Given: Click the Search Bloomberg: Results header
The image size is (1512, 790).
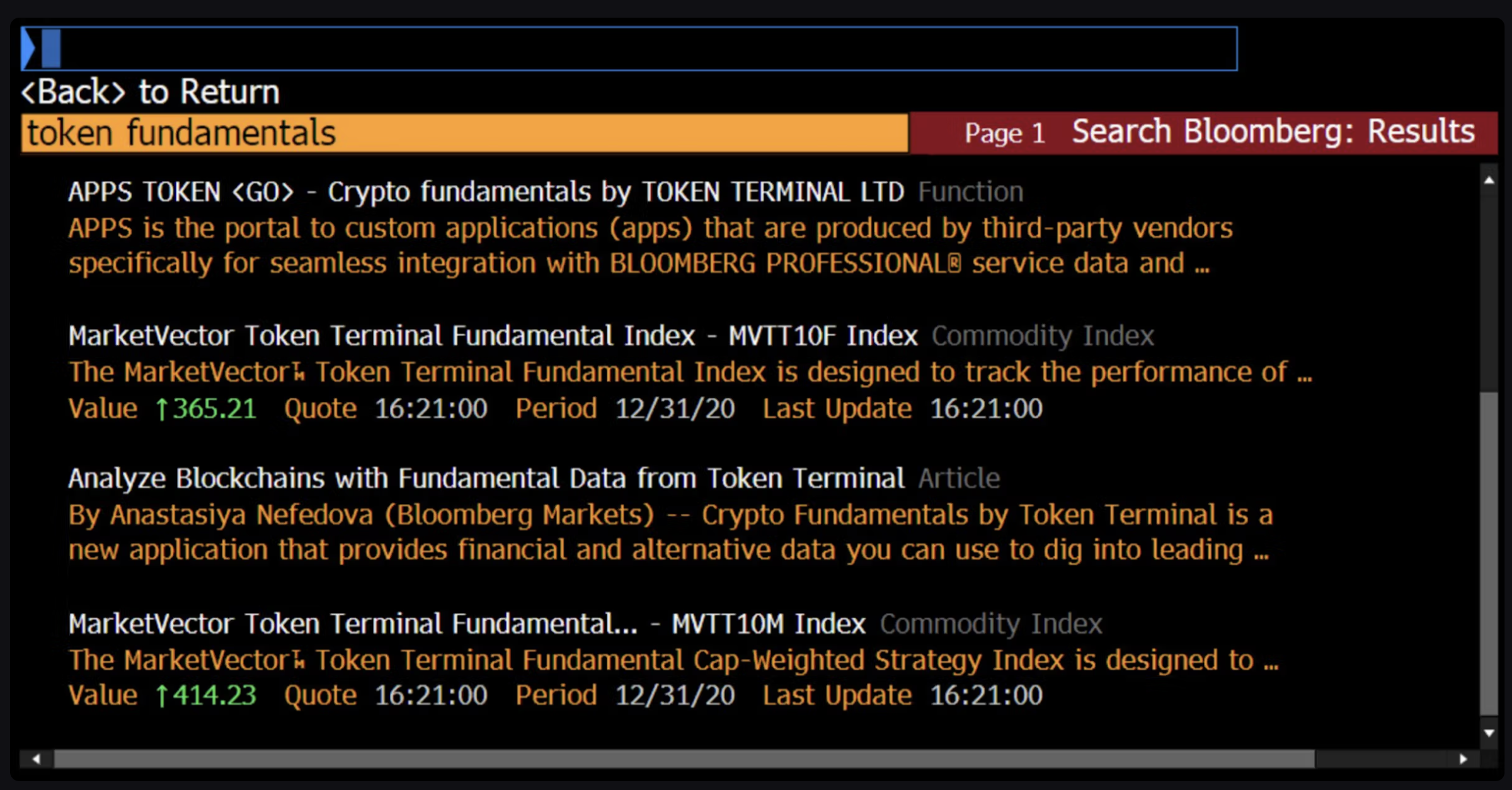Looking at the screenshot, I should pos(1273,132).
